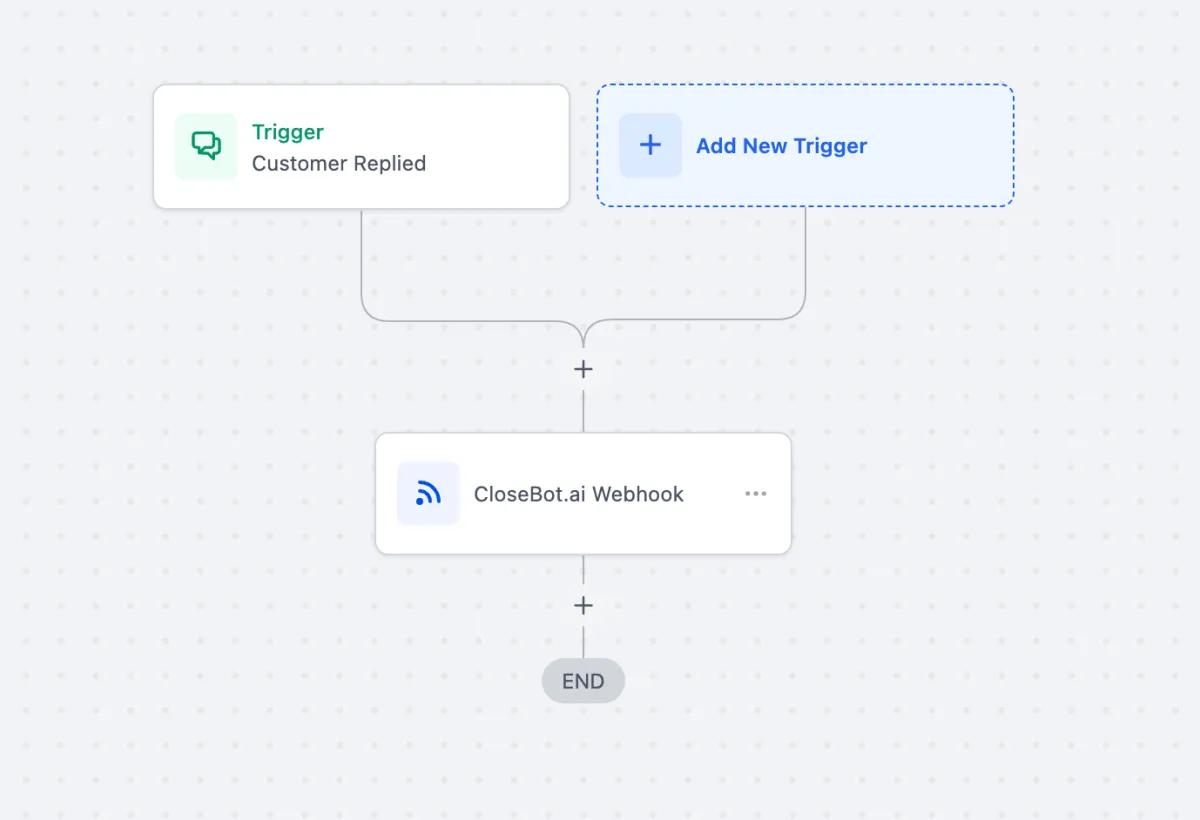Add a step using plus above END
This screenshot has width=1200, height=820.
pyautogui.click(x=583, y=605)
